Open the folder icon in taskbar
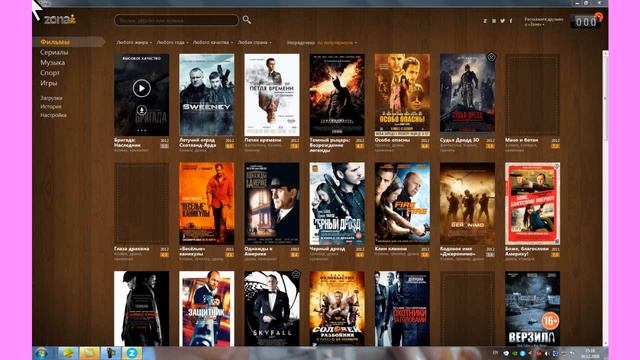The image size is (640, 360). pyautogui.click(x=89, y=353)
